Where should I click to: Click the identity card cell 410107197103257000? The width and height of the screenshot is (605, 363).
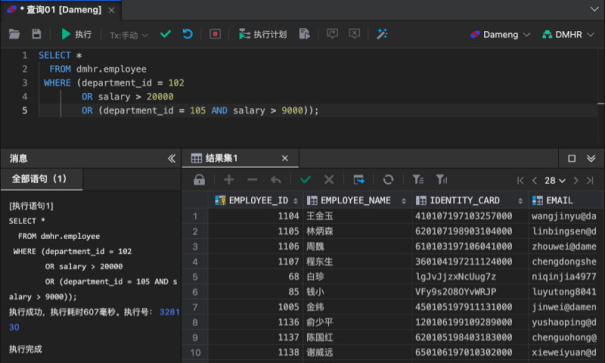point(470,216)
